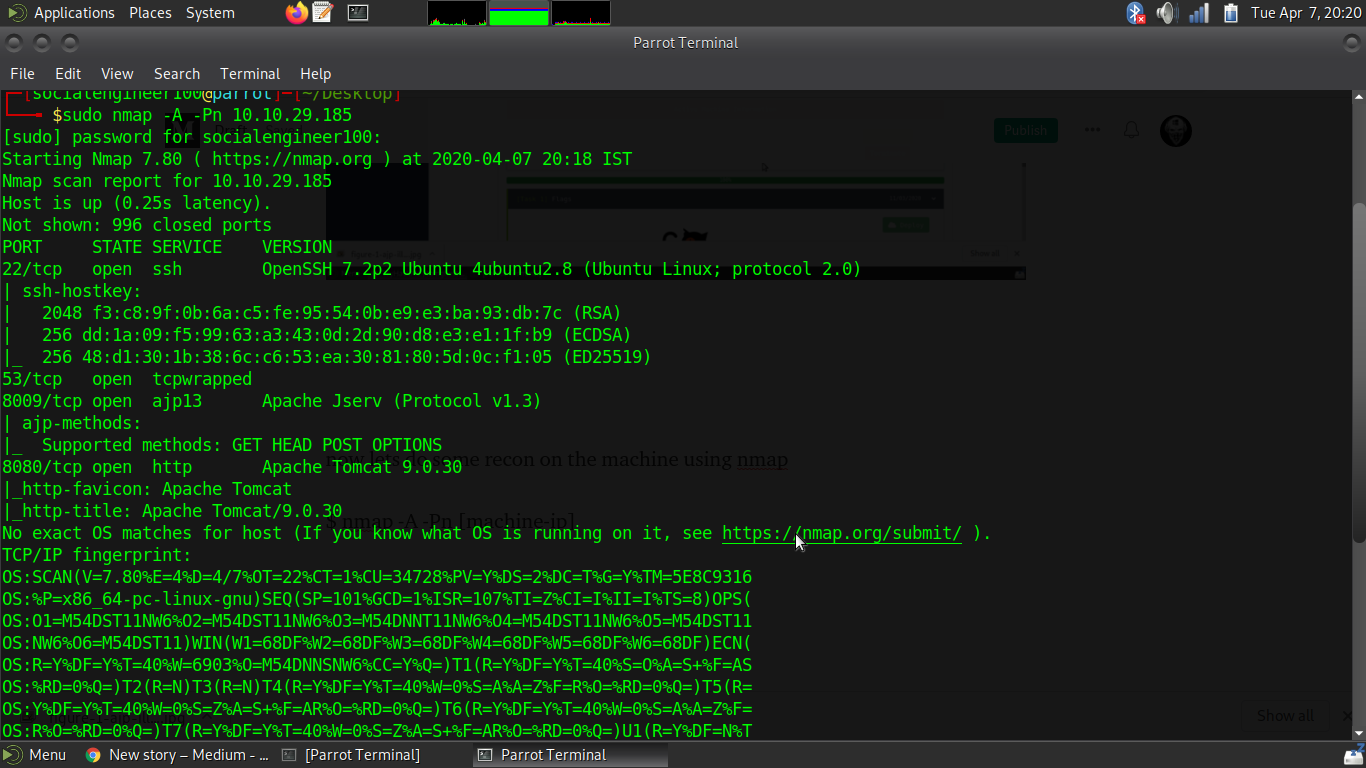1366x768 pixels.
Task: Click 'Supported methods: GET HEAD POST OPTIONS'
Action: (242, 445)
